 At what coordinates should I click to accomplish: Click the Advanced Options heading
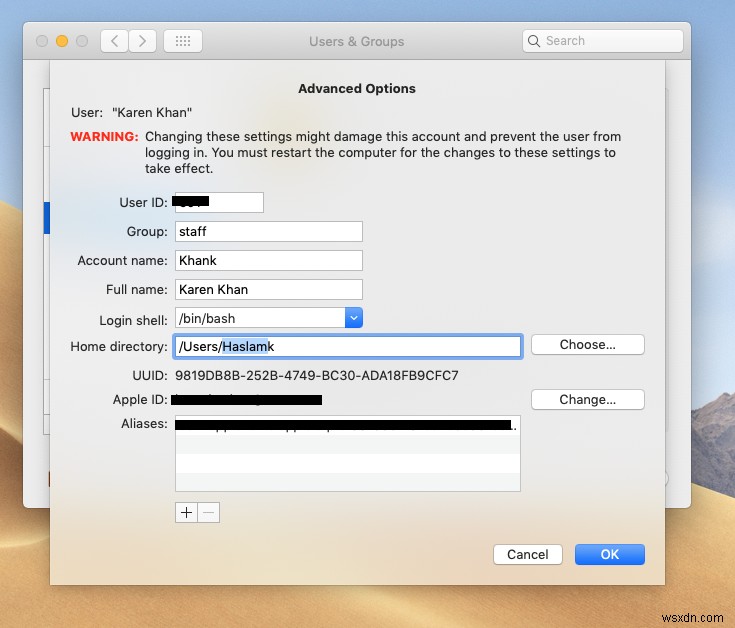(357, 89)
